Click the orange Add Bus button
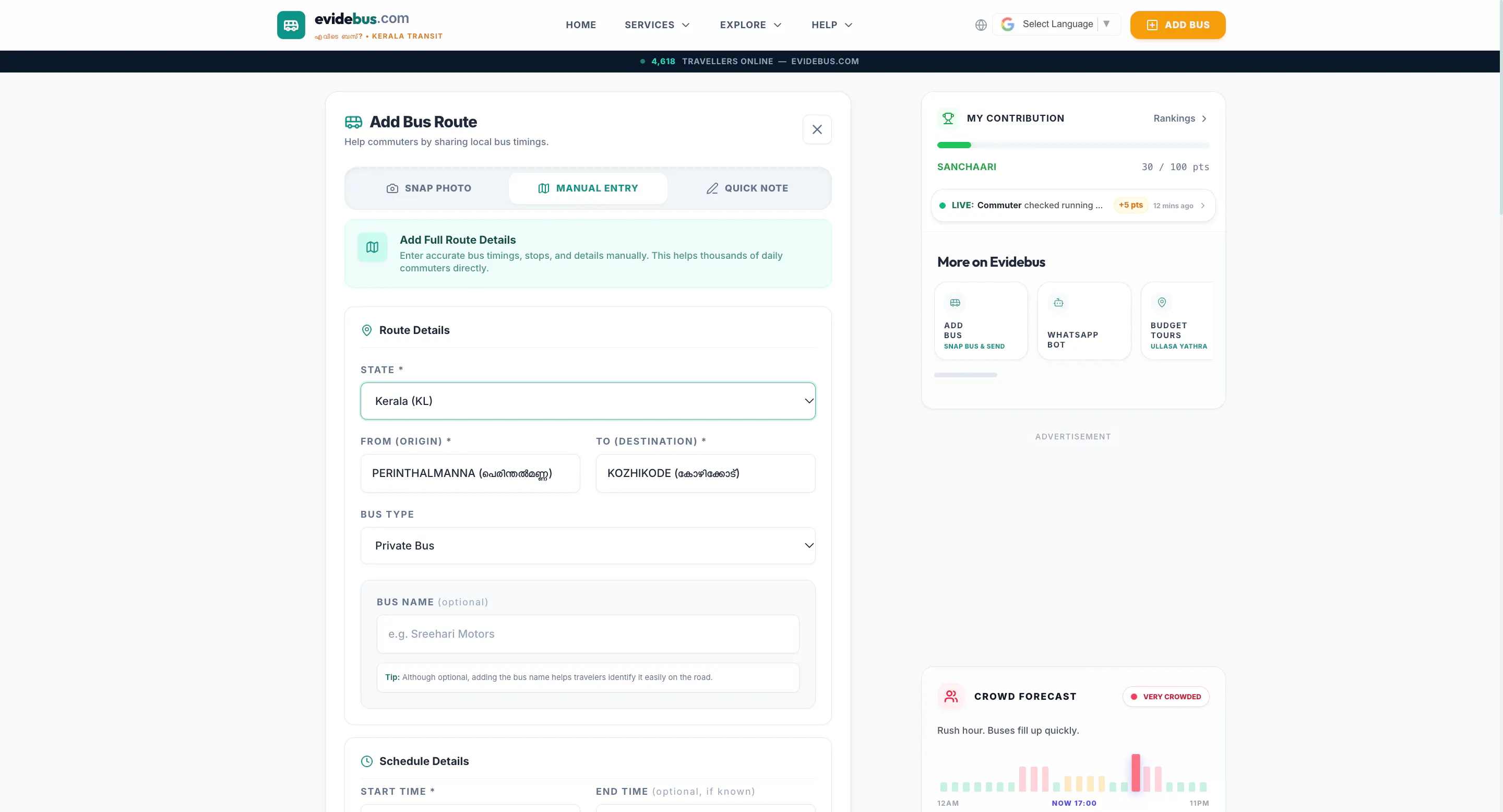Viewport: 1503px width, 812px height. pos(1177,25)
